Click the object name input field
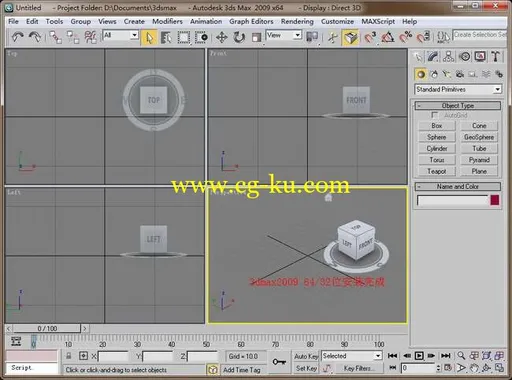This screenshot has height=380, width=512. pos(452,200)
